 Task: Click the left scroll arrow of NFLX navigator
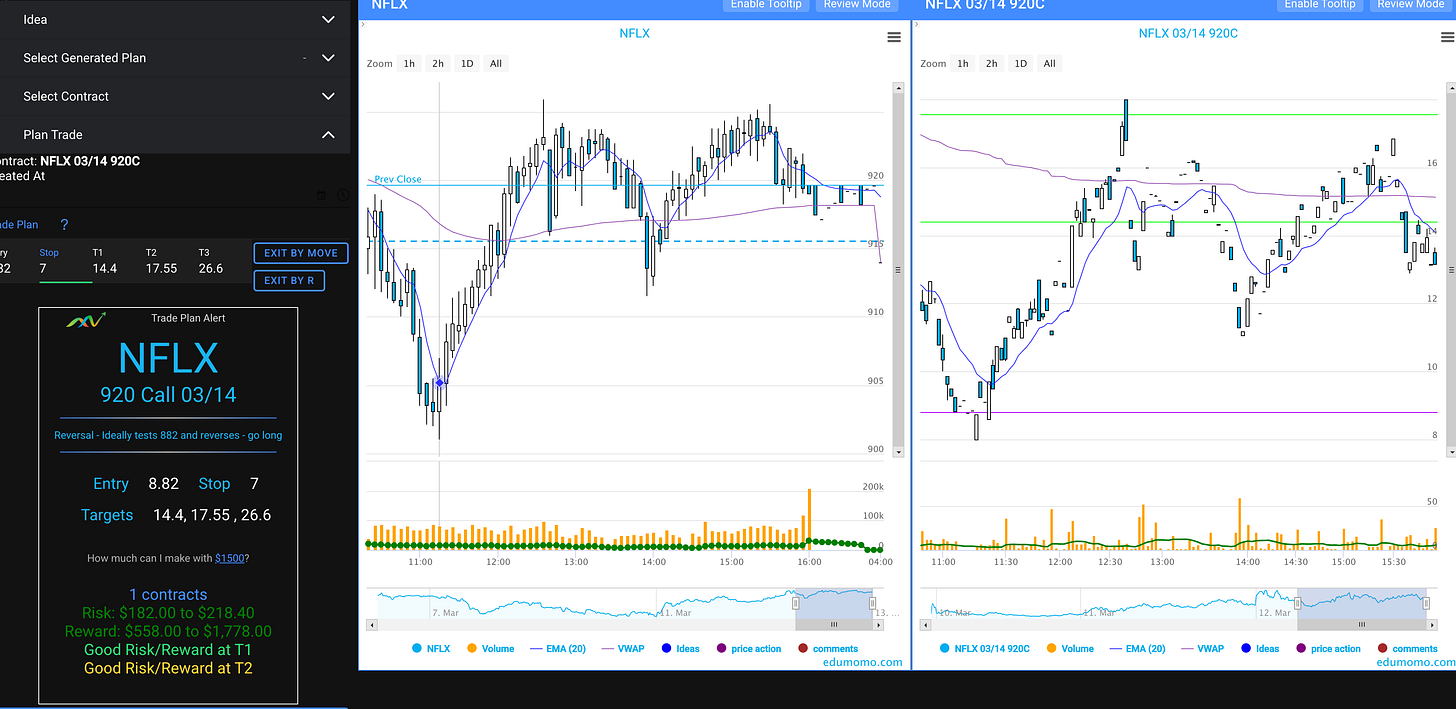pos(373,624)
